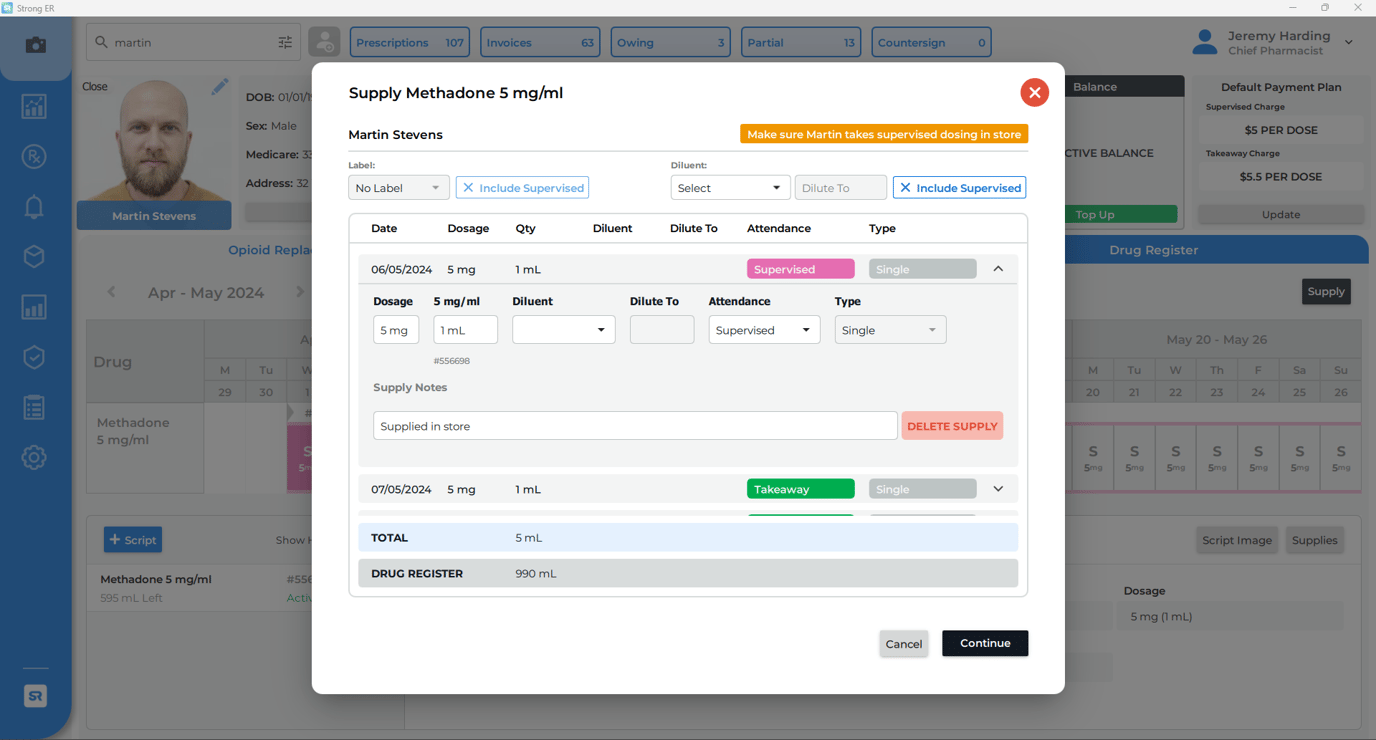
Task: Delete the supply with DELETE SUPPLY button
Action: (x=952, y=425)
